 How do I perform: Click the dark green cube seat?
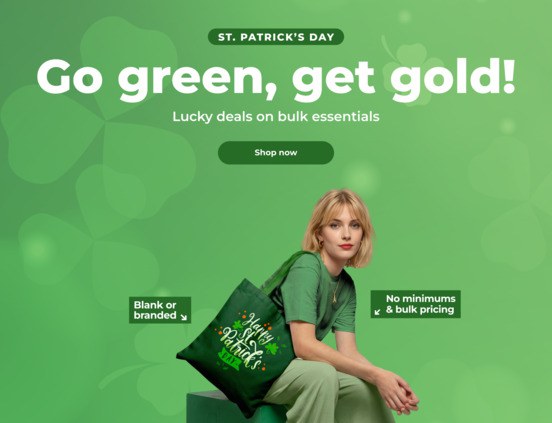(225, 408)
